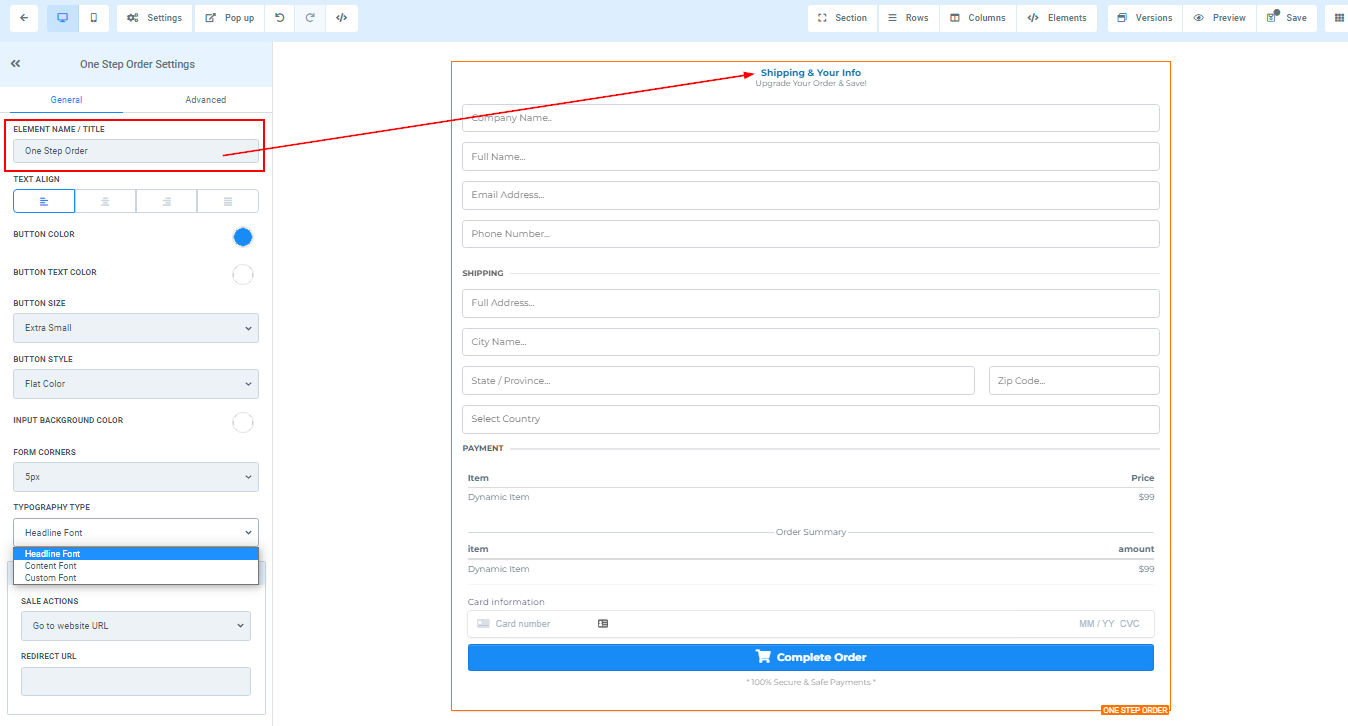Choose Content Font from typography list
This screenshot has height=726, width=1348.
(x=51, y=566)
